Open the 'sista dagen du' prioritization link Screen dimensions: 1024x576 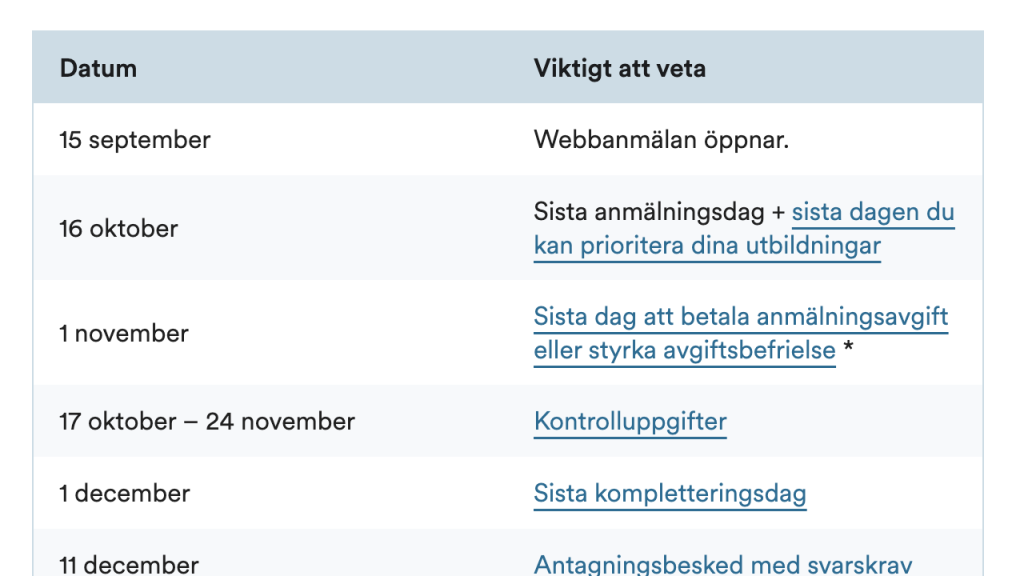(x=873, y=212)
